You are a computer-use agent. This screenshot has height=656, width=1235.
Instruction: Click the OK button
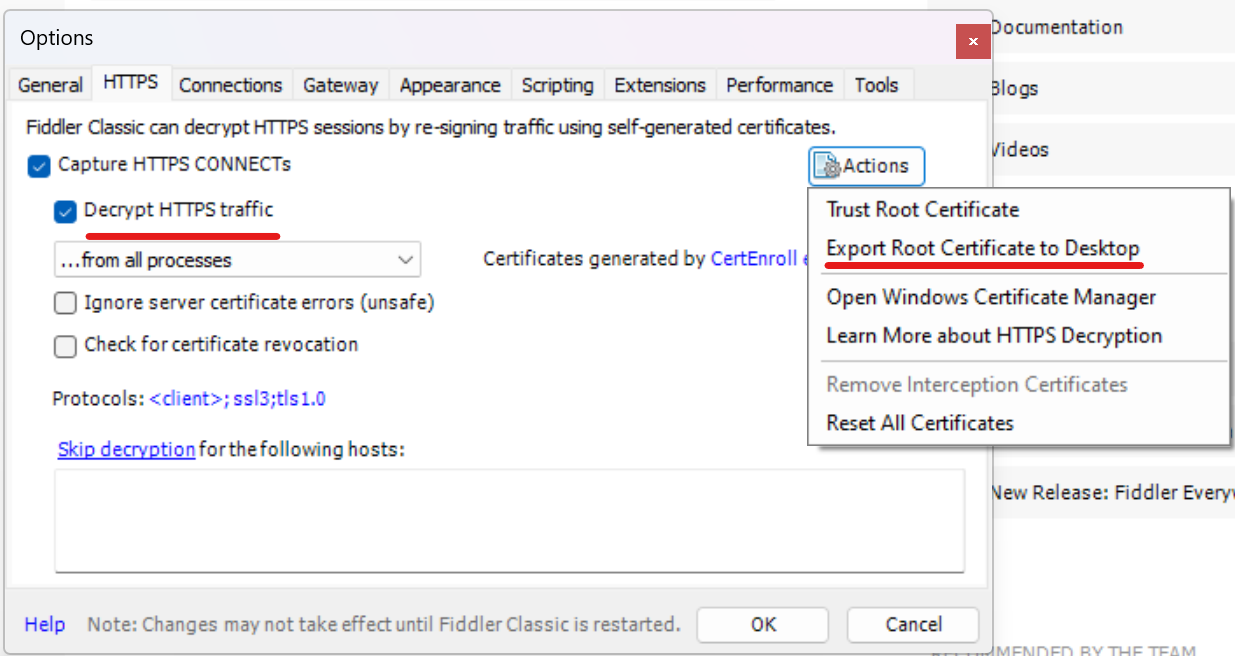pyautogui.click(x=763, y=624)
